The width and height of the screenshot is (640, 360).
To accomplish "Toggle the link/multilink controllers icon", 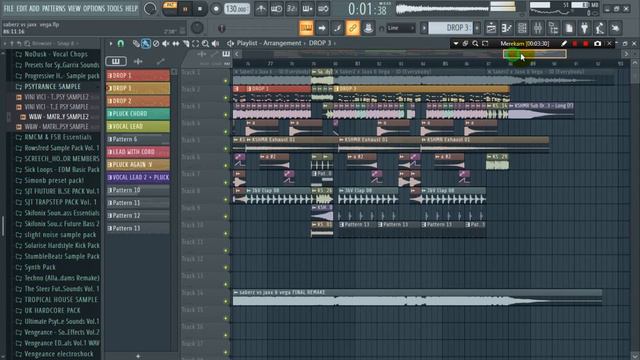I will click(353, 28).
